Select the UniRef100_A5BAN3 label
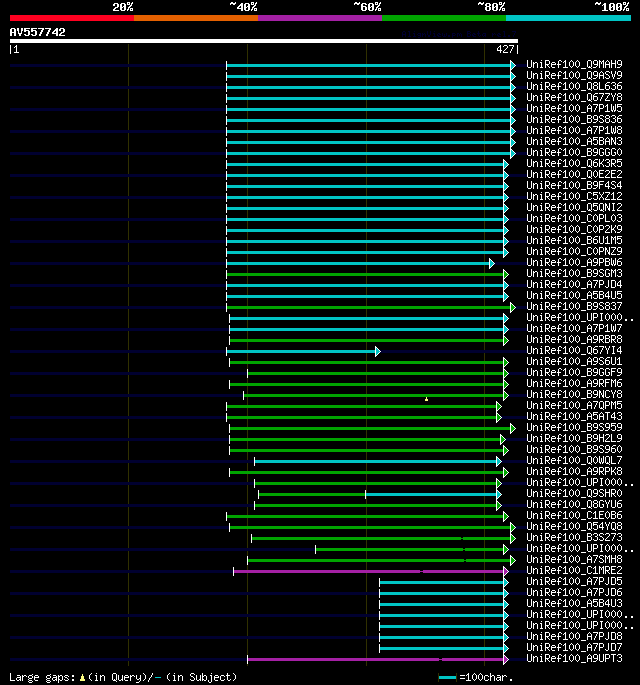This screenshot has width=640, height=685. [x=574, y=141]
